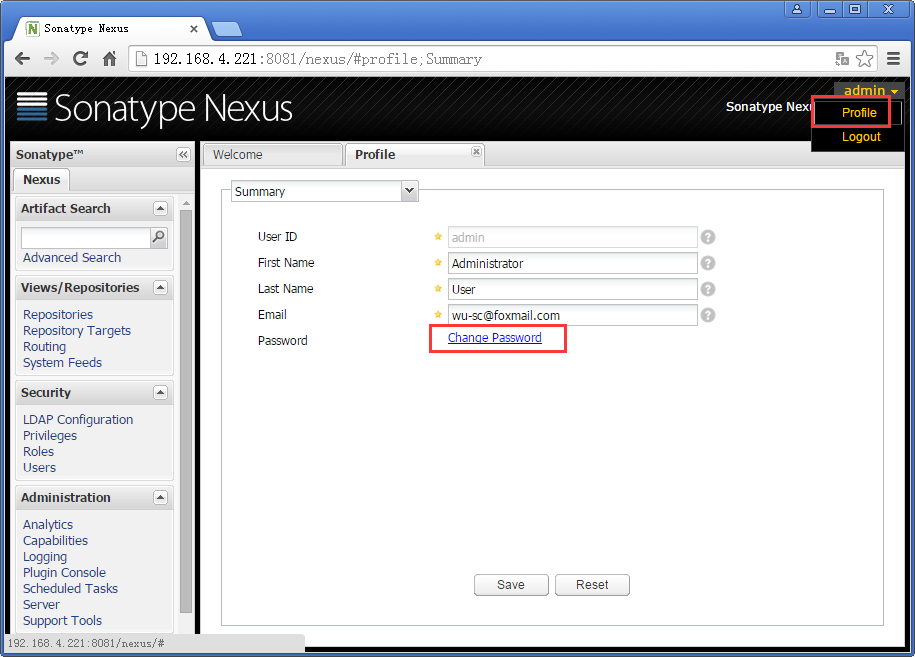Click the help icon next to Last Name
Image resolution: width=915 pixels, height=657 pixels.
point(708,289)
